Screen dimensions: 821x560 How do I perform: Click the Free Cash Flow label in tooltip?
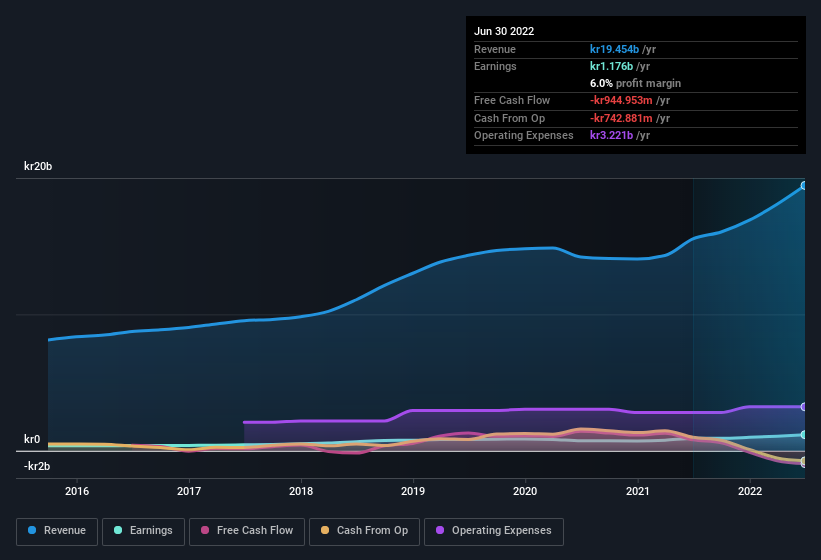[x=512, y=100]
